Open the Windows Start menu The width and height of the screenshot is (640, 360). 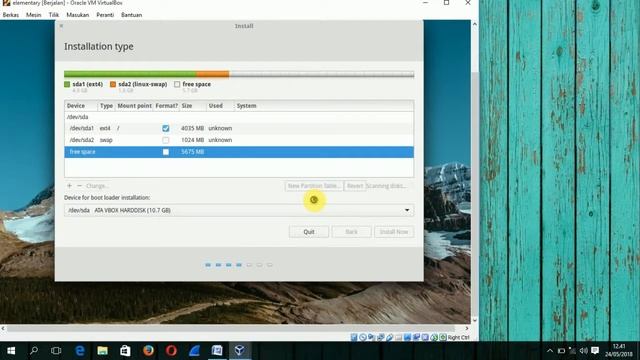coord(11,351)
